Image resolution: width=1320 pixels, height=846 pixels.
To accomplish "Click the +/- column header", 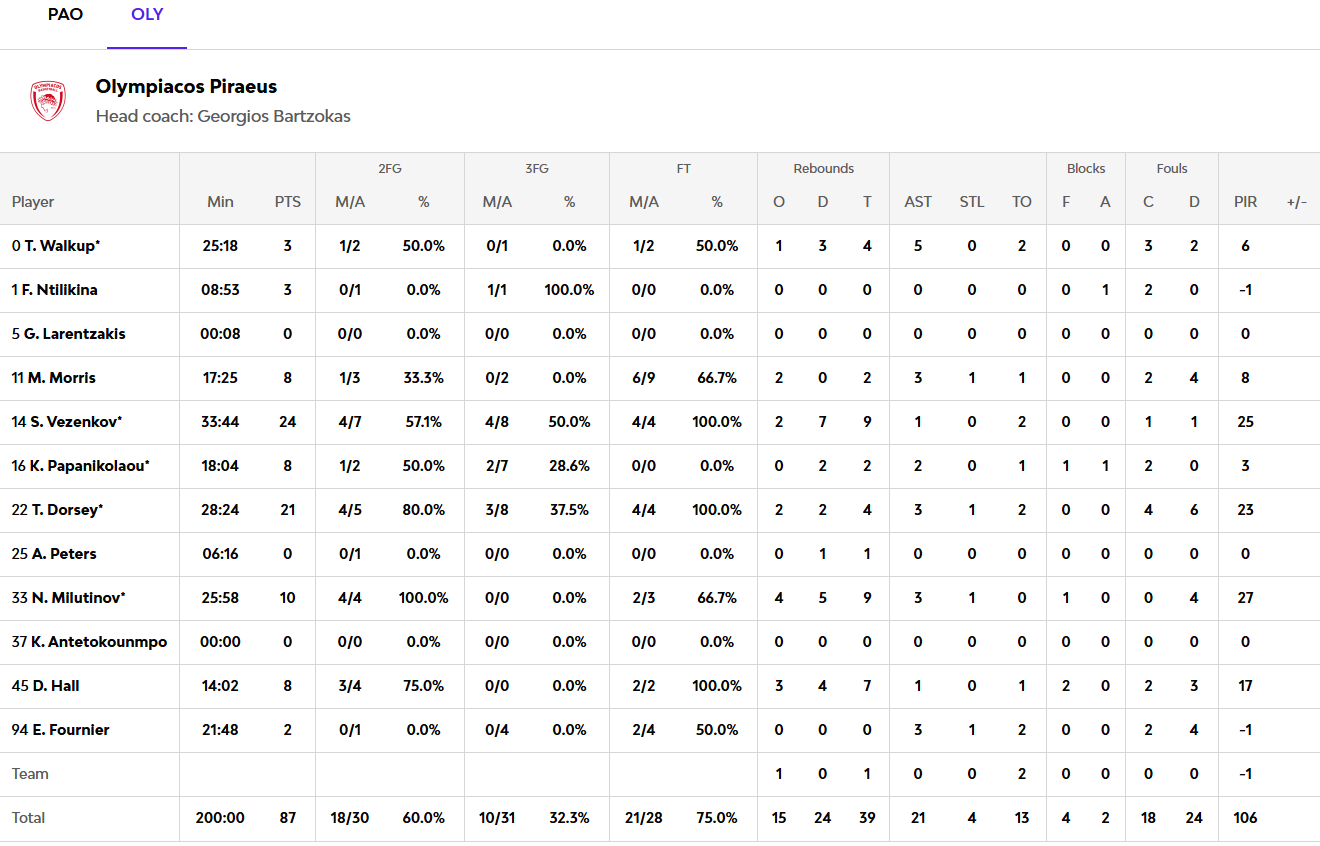I will (1296, 202).
